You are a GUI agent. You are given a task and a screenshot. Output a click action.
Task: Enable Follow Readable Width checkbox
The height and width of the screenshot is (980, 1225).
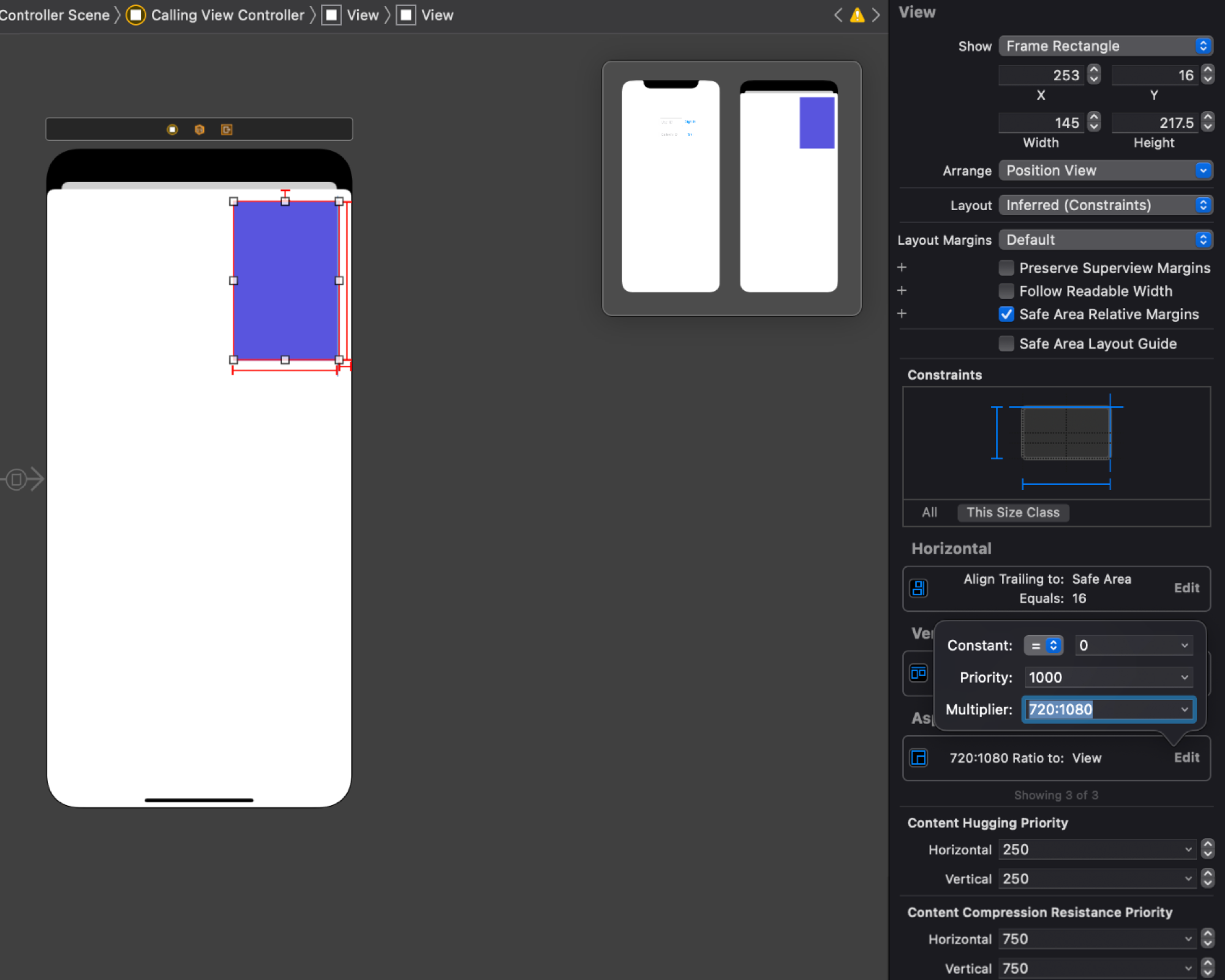pos(1006,291)
